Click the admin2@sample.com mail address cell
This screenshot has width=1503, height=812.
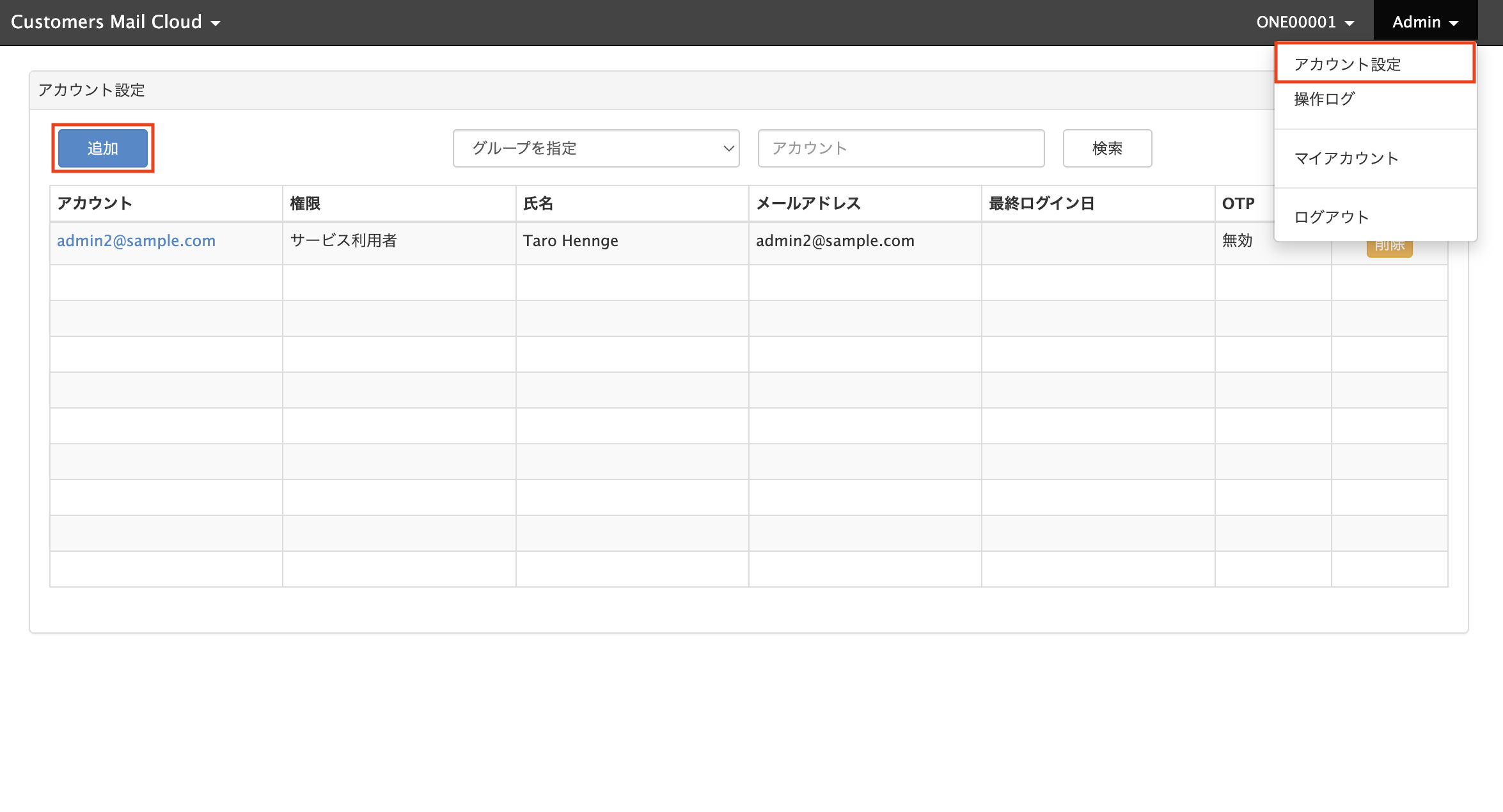point(865,244)
